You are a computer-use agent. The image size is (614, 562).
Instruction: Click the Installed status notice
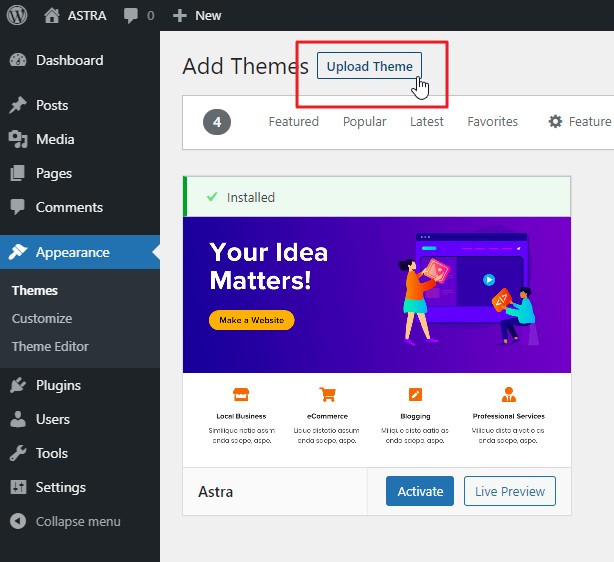[377, 197]
